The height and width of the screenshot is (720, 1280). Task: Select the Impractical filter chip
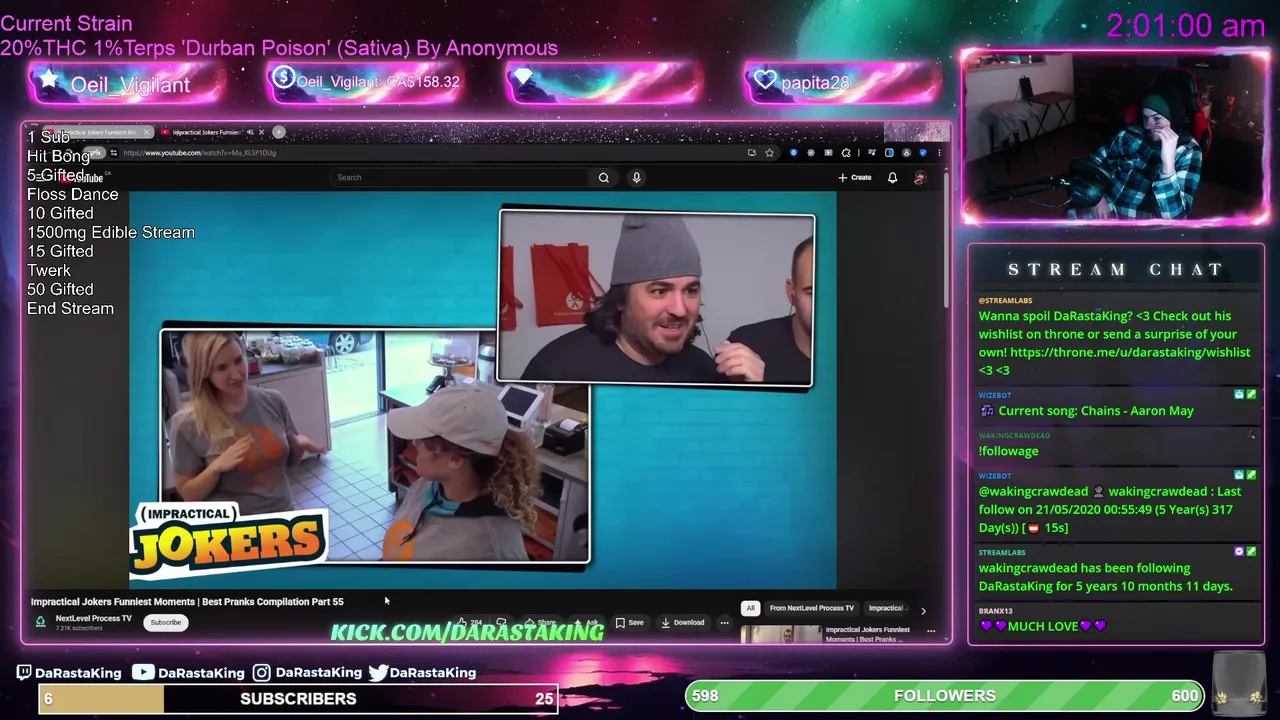(887, 608)
